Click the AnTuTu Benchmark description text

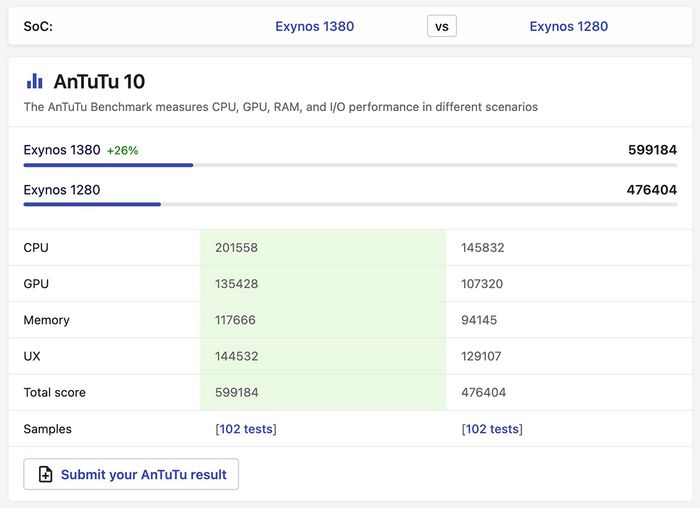coord(280,107)
